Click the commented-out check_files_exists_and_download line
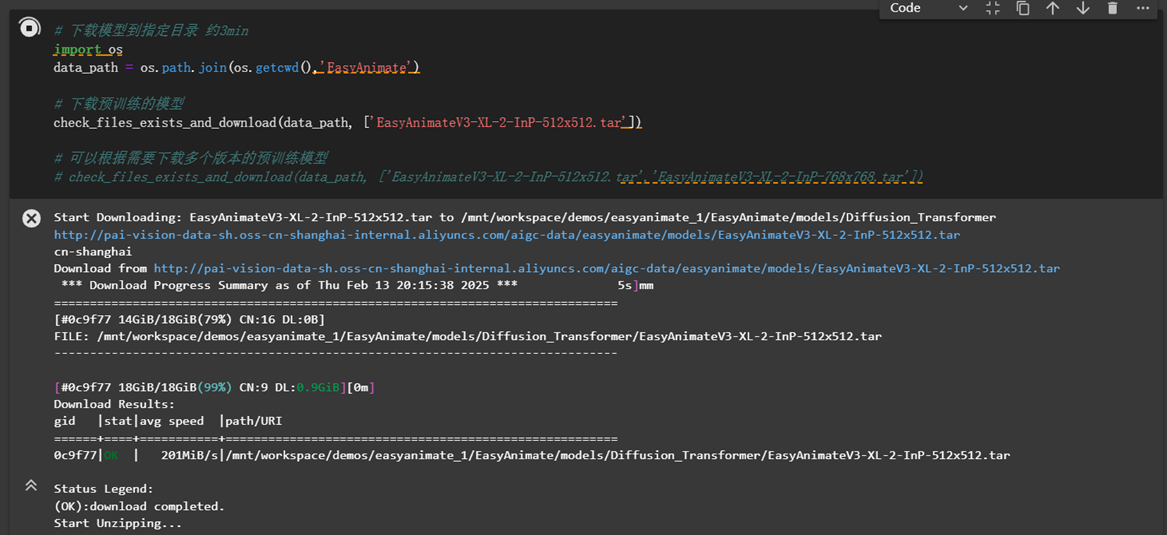Screen dimensions: 1167x535 pyautogui.click(x=489, y=177)
